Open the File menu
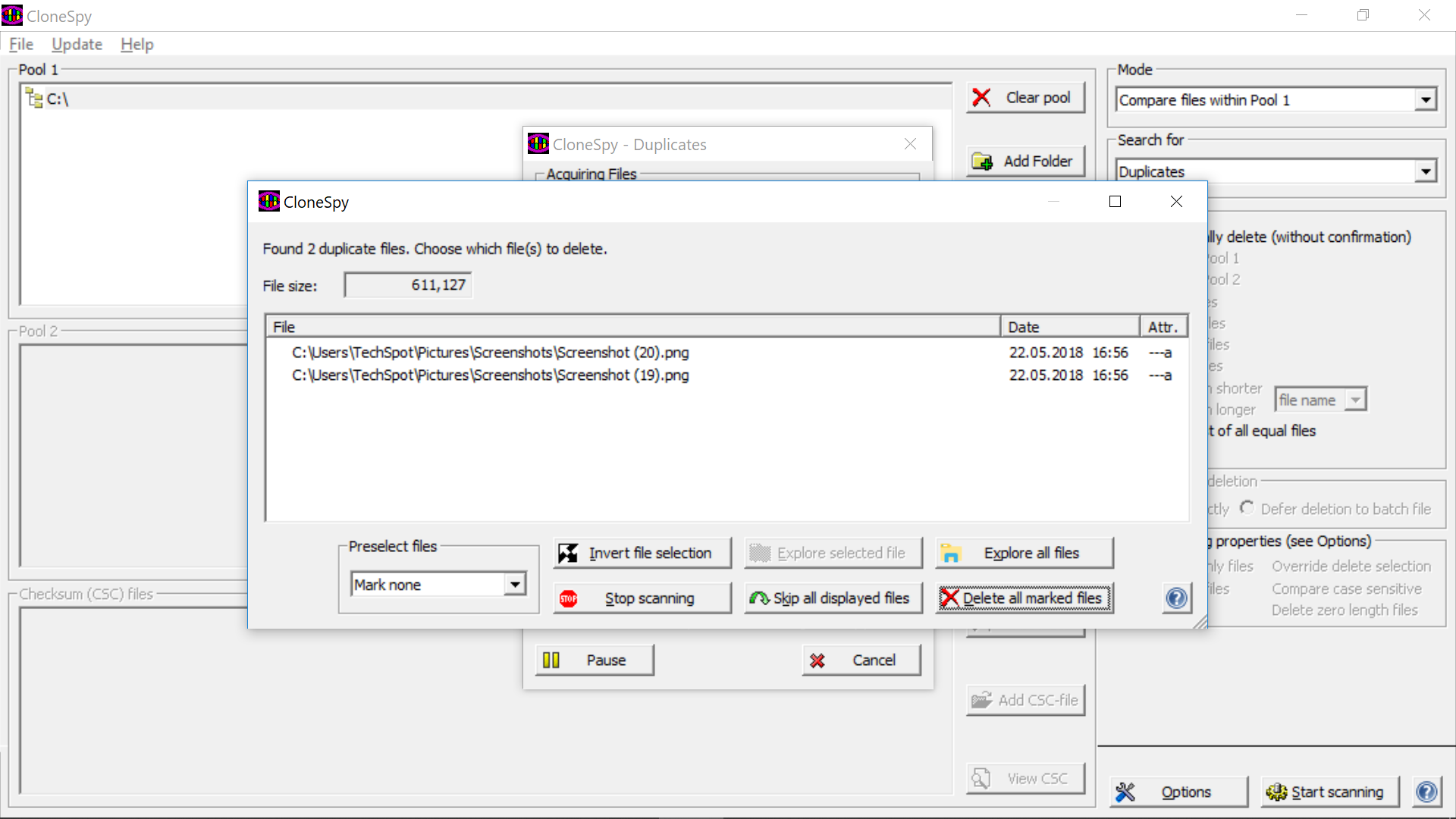This screenshot has width=1456, height=819. click(20, 44)
